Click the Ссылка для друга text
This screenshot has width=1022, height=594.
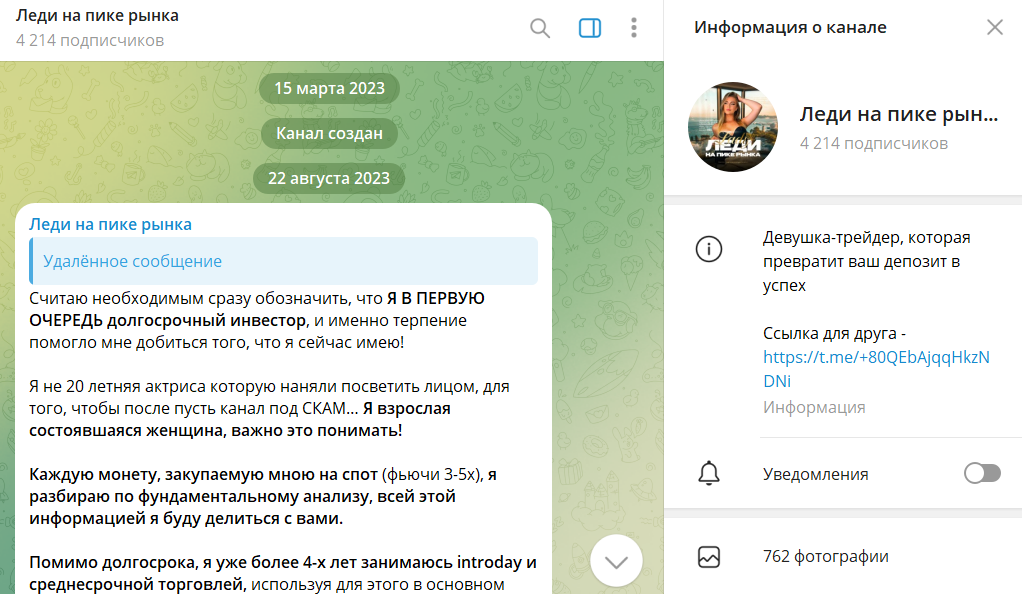click(834, 333)
